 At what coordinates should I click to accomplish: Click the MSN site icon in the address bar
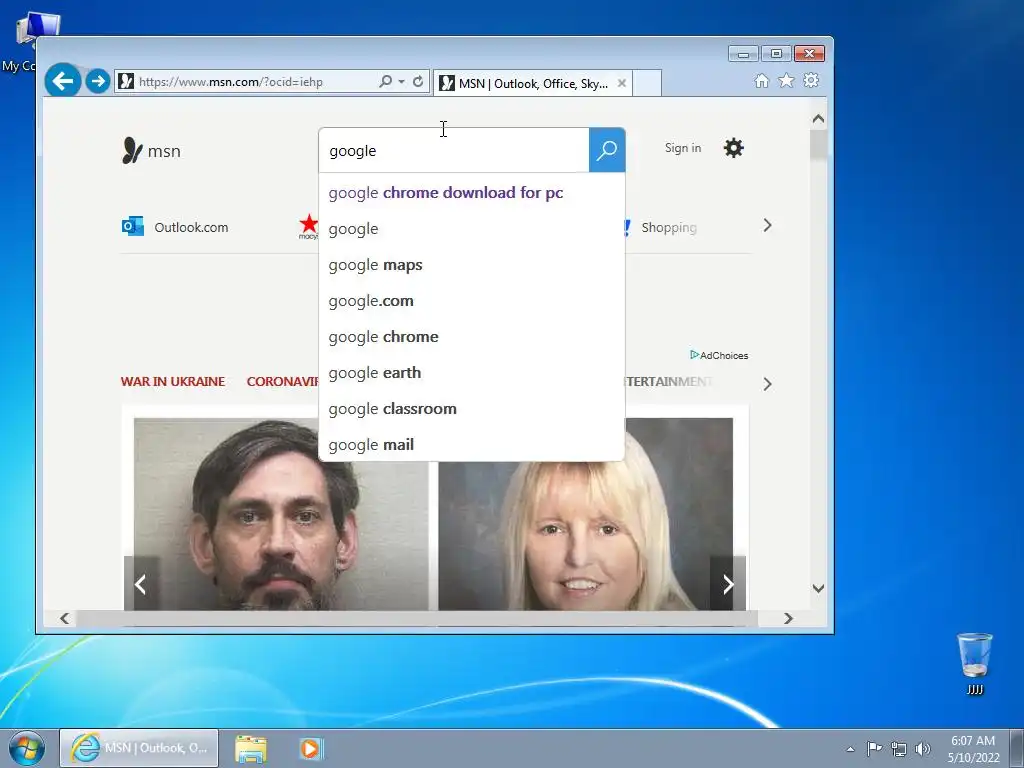point(126,82)
